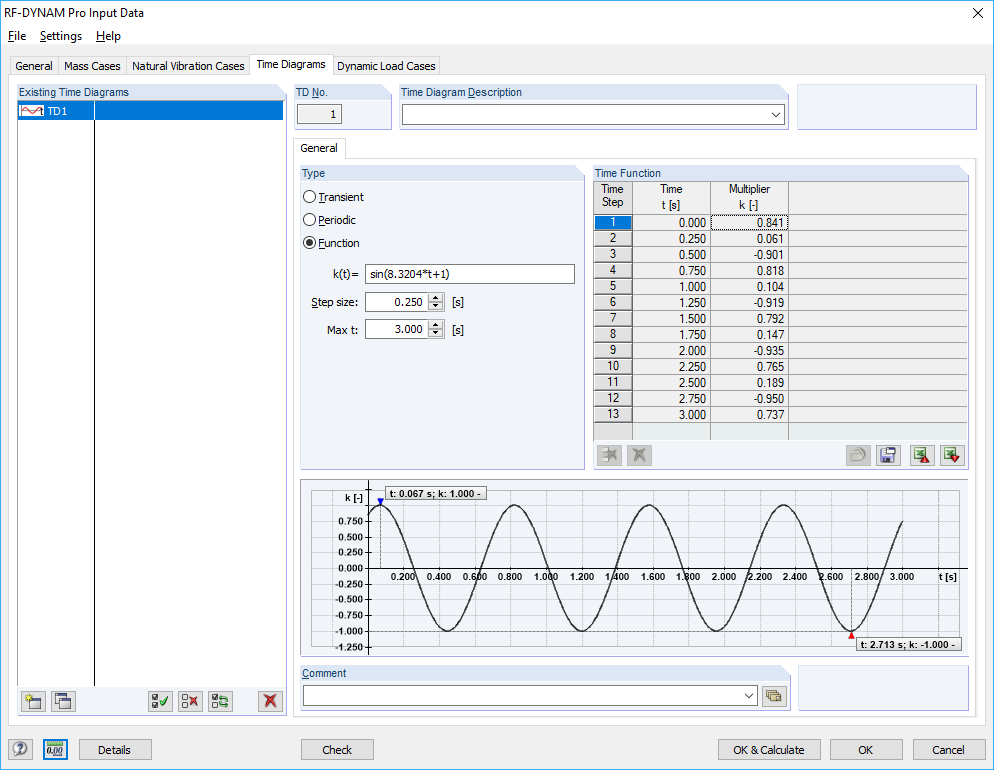Expand the Time Diagram Description dropdown
994x770 pixels.
pyautogui.click(x=776, y=115)
